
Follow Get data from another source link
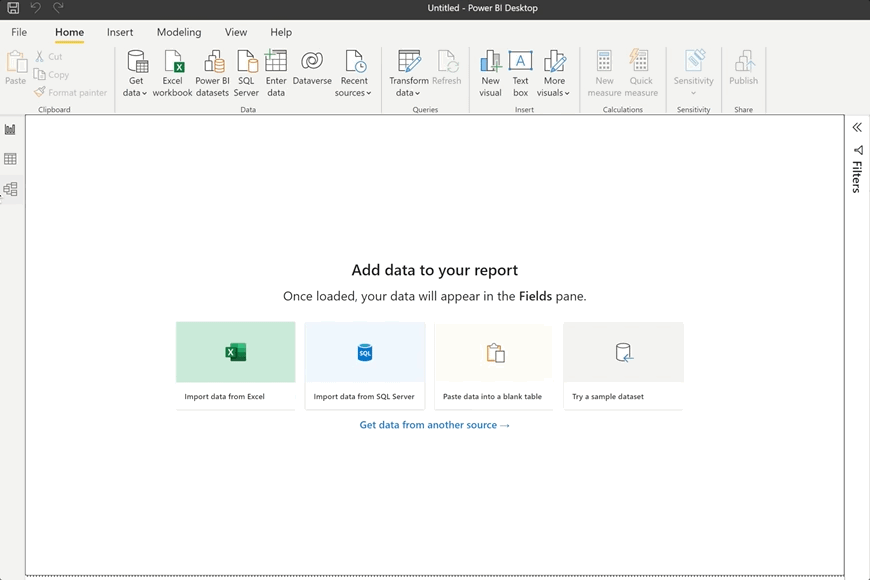click(x=434, y=425)
